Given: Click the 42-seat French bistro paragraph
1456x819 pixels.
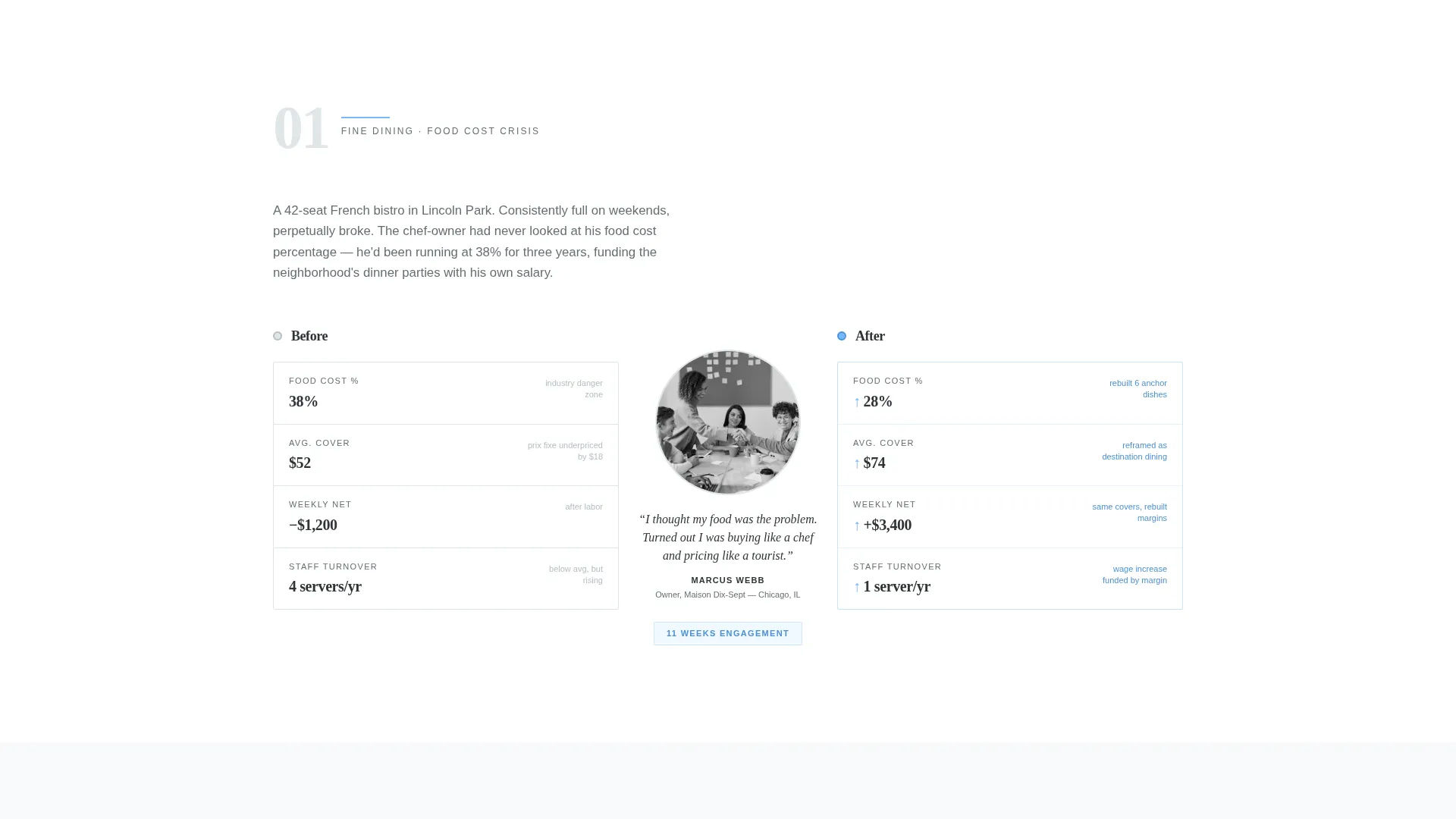Looking at the screenshot, I should (471, 241).
